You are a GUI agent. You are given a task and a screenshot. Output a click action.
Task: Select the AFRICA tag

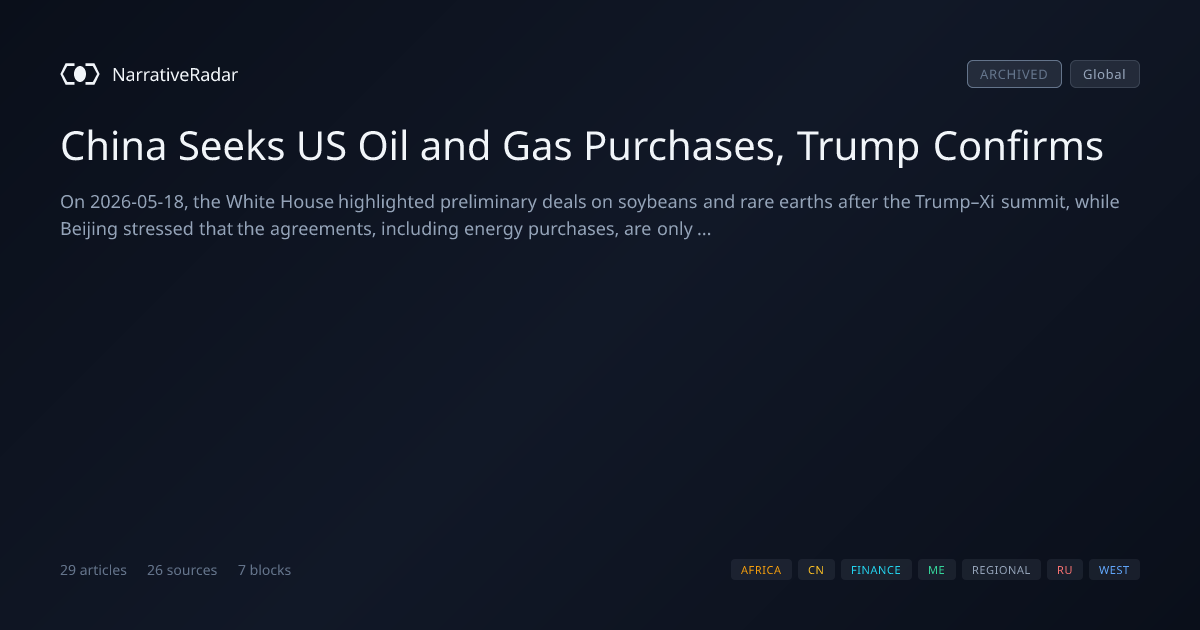(761, 570)
